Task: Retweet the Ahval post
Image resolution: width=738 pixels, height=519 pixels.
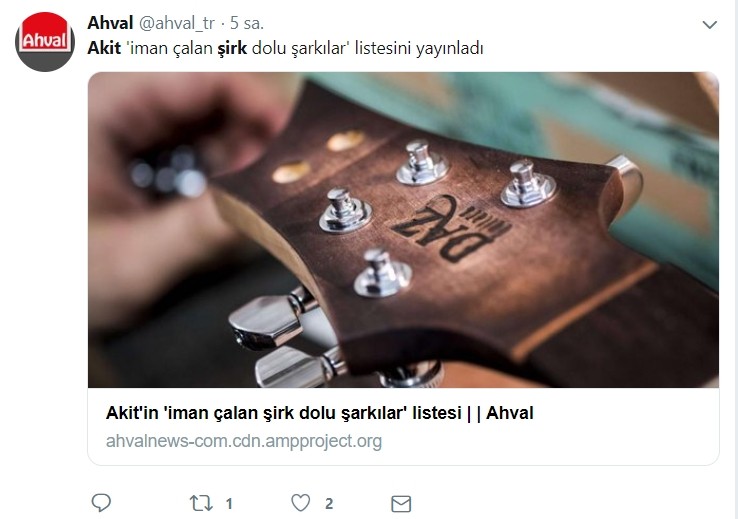Action: 201,503
